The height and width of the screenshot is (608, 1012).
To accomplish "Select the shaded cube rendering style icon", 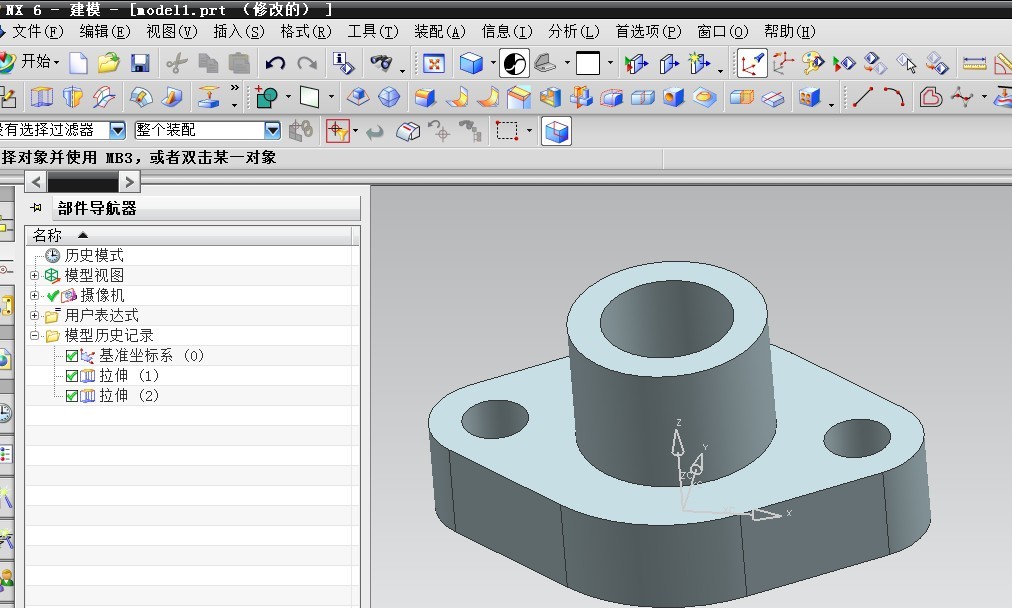I will (x=471, y=63).
